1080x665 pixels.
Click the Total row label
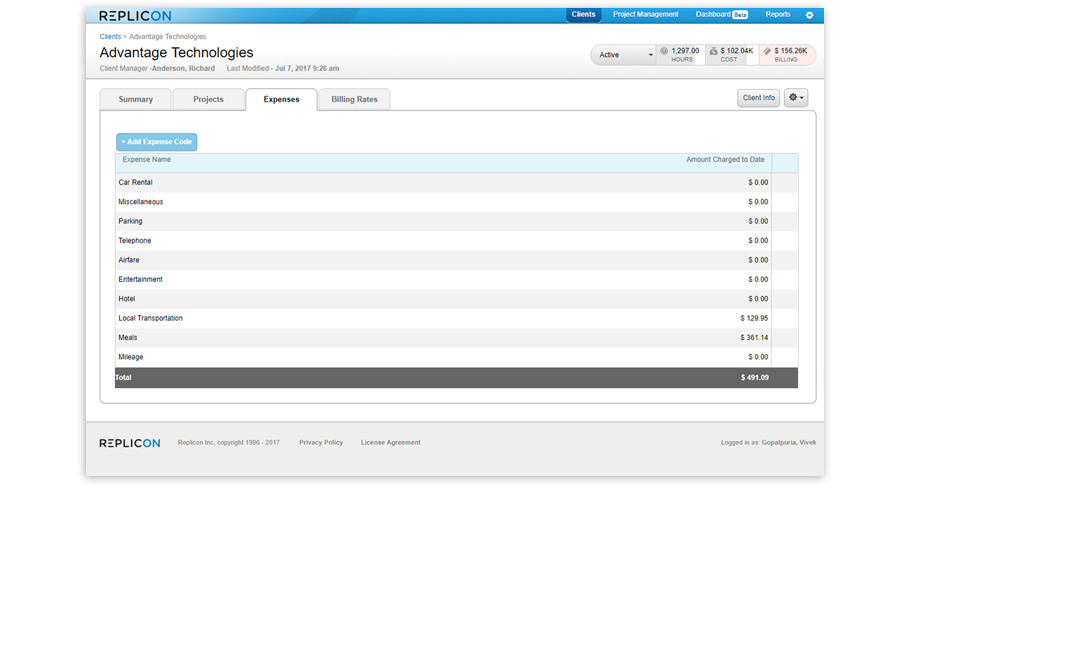(x=123, y=378)
